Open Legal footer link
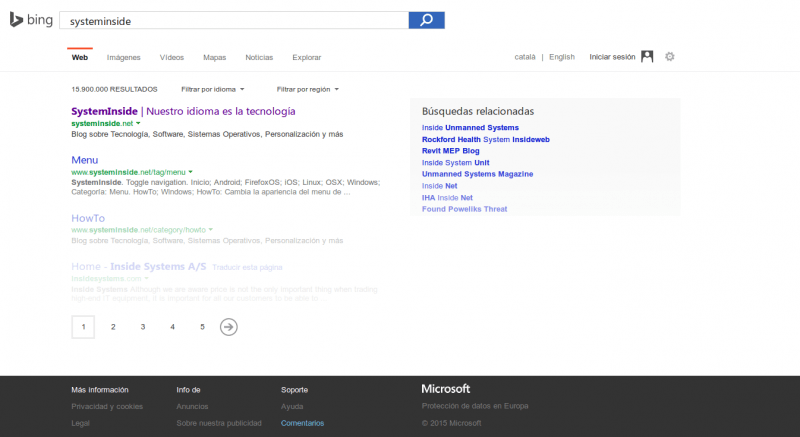This screenshot has height=437, width=800. pos(81,423)
